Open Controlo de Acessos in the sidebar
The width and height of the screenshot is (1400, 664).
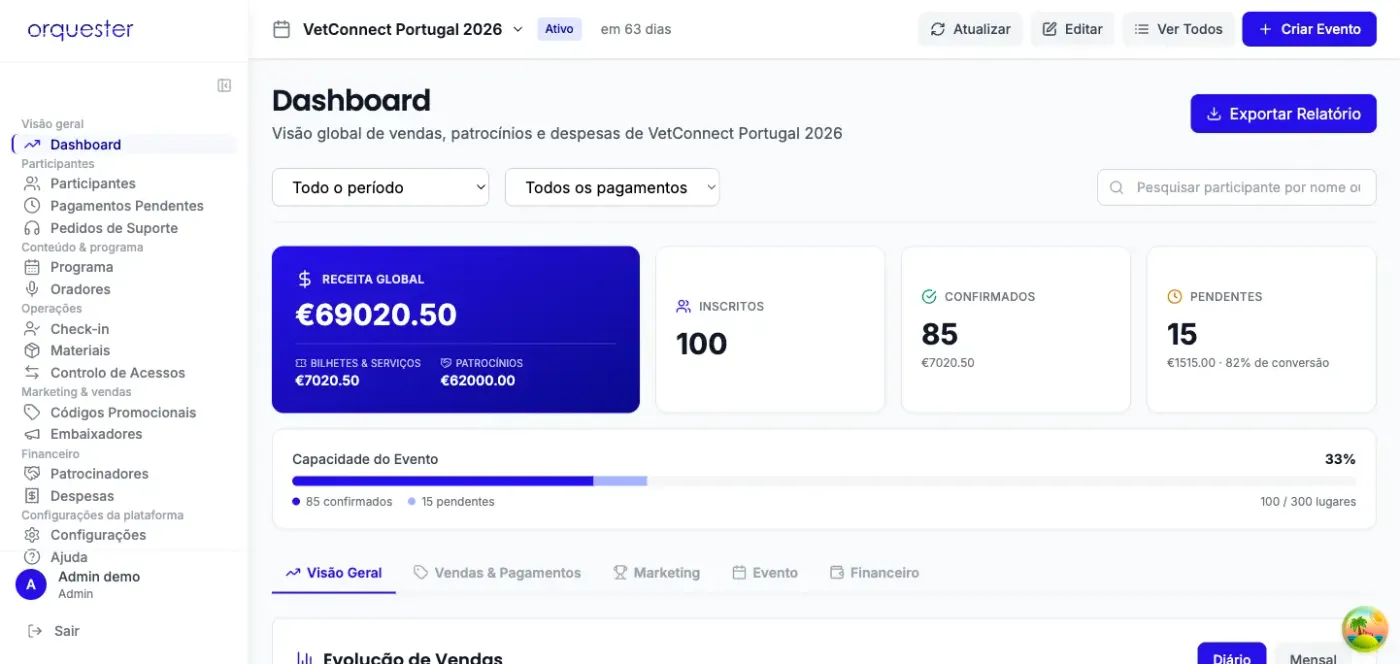125,372
